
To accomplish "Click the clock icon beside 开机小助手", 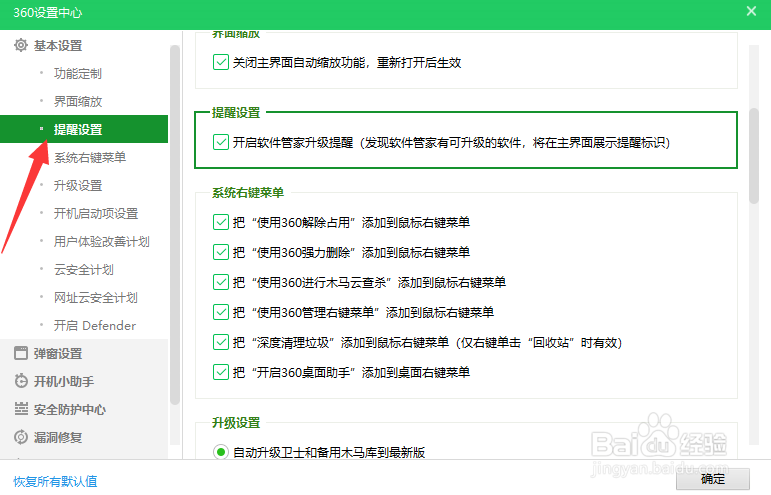I will click(21, 381).
